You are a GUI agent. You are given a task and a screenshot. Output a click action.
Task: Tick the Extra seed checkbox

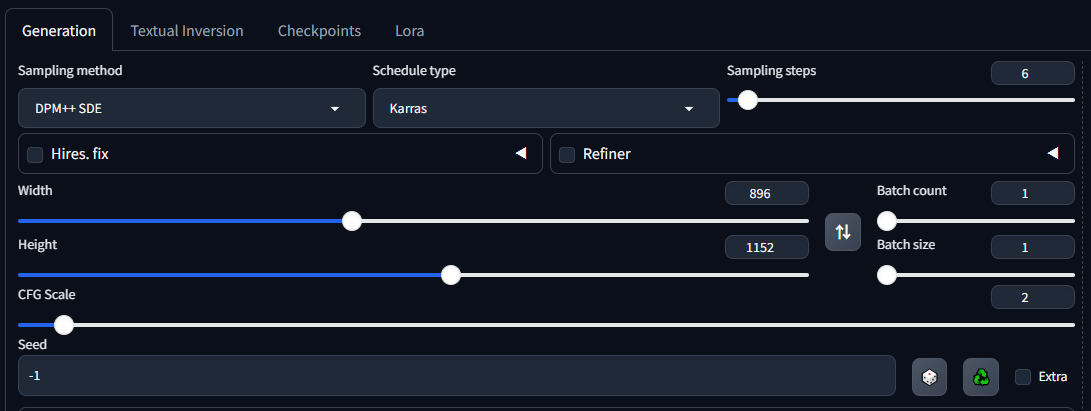pyautogui.click(x=1023, y=377)
